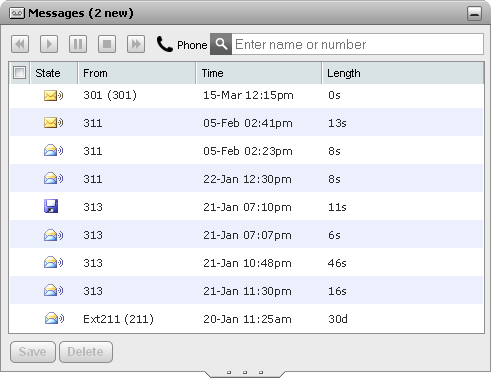Image resolution: width=493 pixels, height=379 pixels.
Task: Select sender 311 in 13s message row
Action: pos(93,123)
